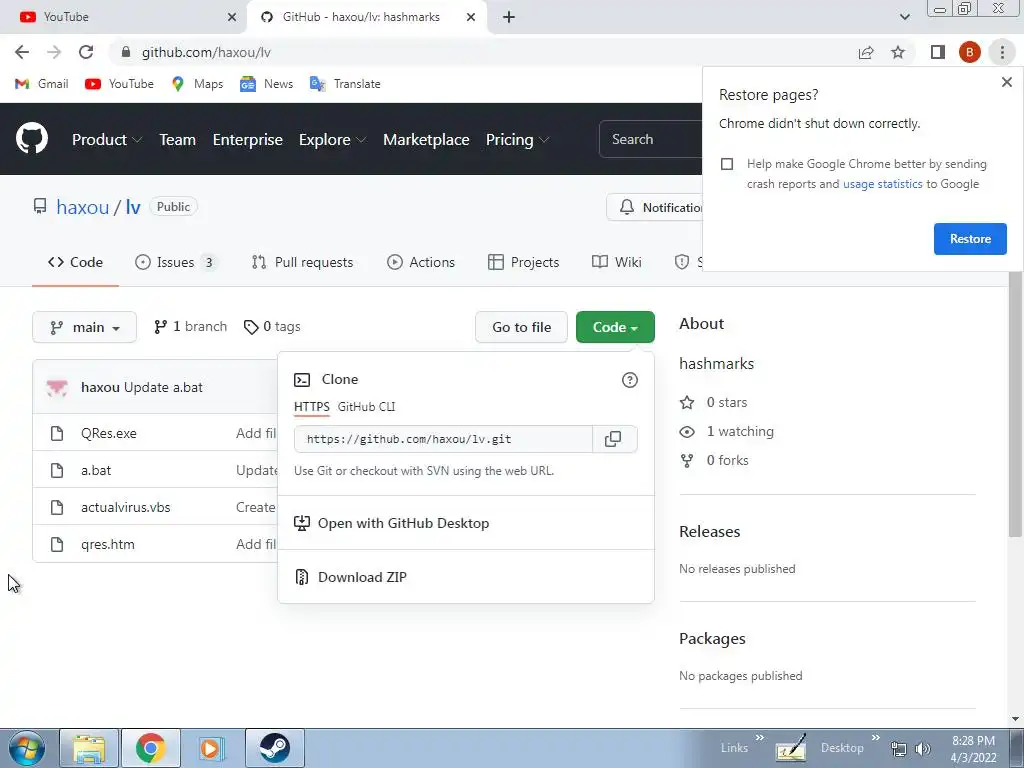
Task: Open the QRes.exe file
Action: tap(108, 434)
